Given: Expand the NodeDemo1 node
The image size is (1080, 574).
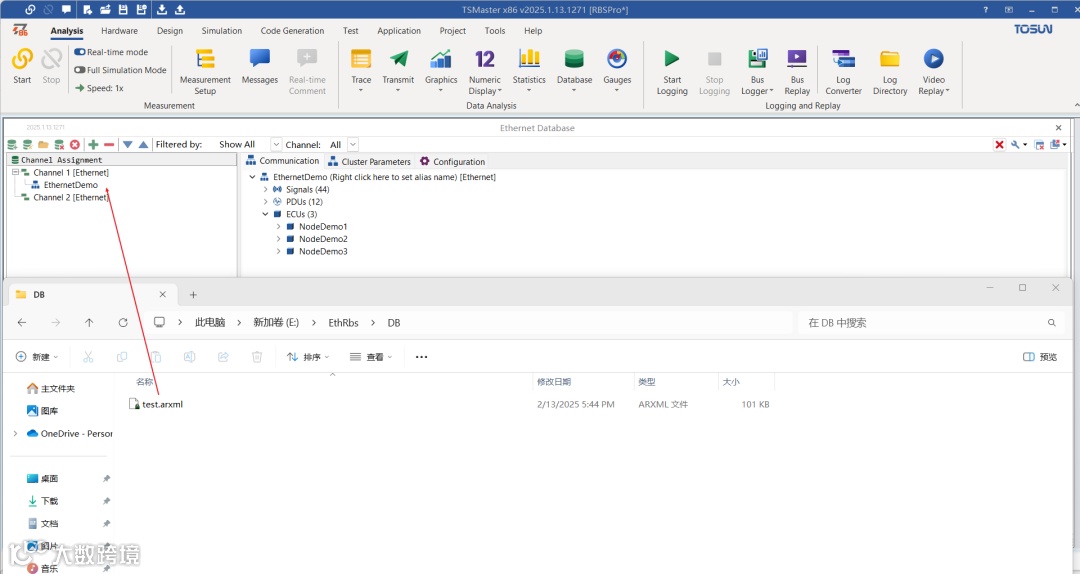Looking at the screenshot, I should pyautogui.click(x=278, y=227).
